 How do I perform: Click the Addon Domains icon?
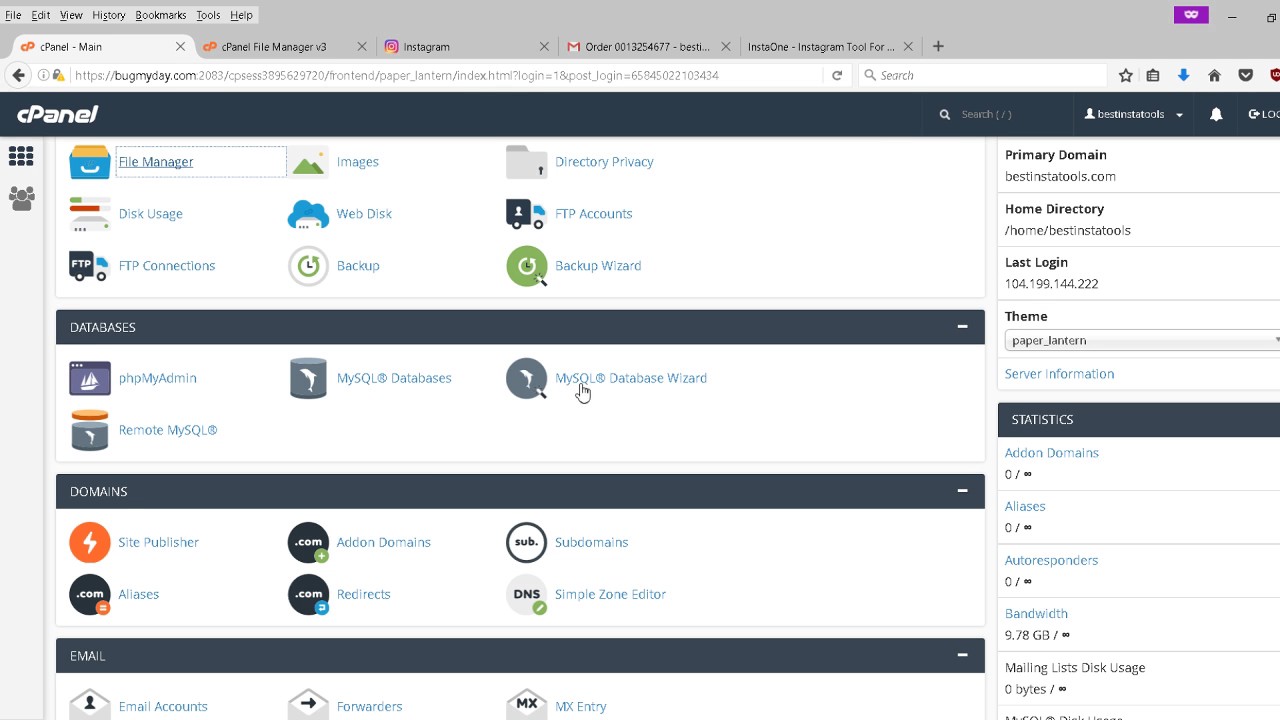308,542
